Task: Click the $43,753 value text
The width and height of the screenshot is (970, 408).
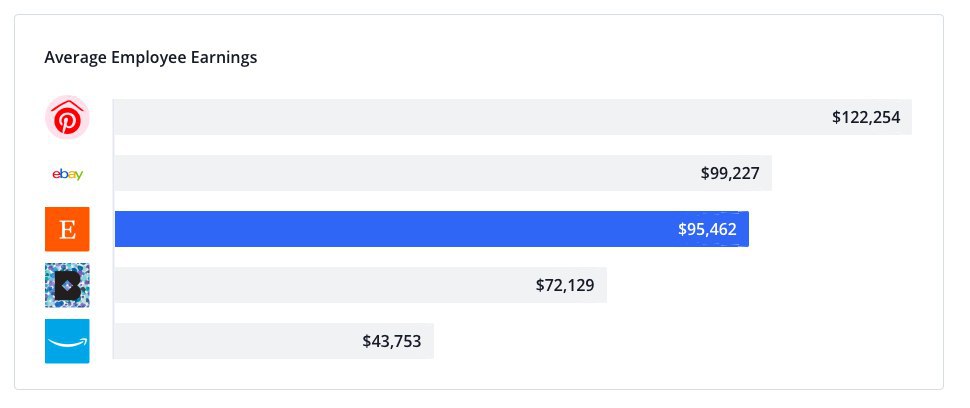Action: (x=392, y=341)
